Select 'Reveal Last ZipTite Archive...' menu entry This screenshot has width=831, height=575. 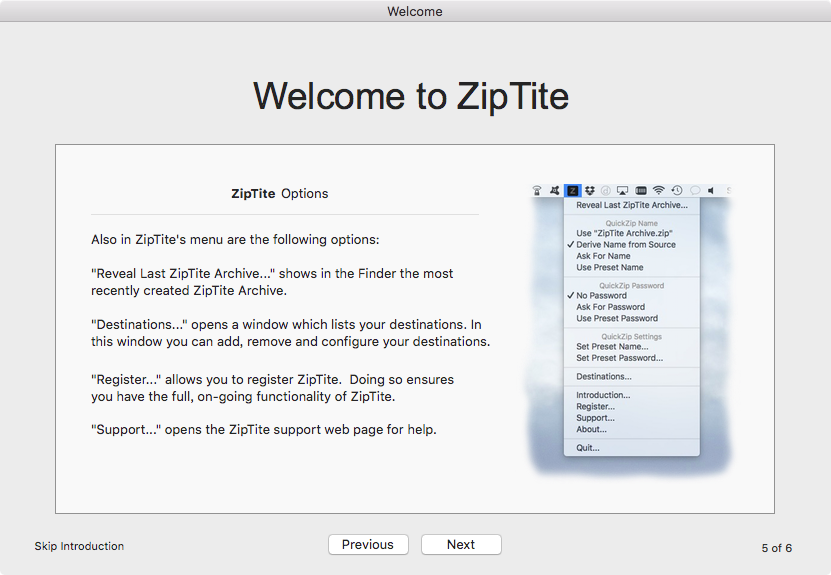632,205
